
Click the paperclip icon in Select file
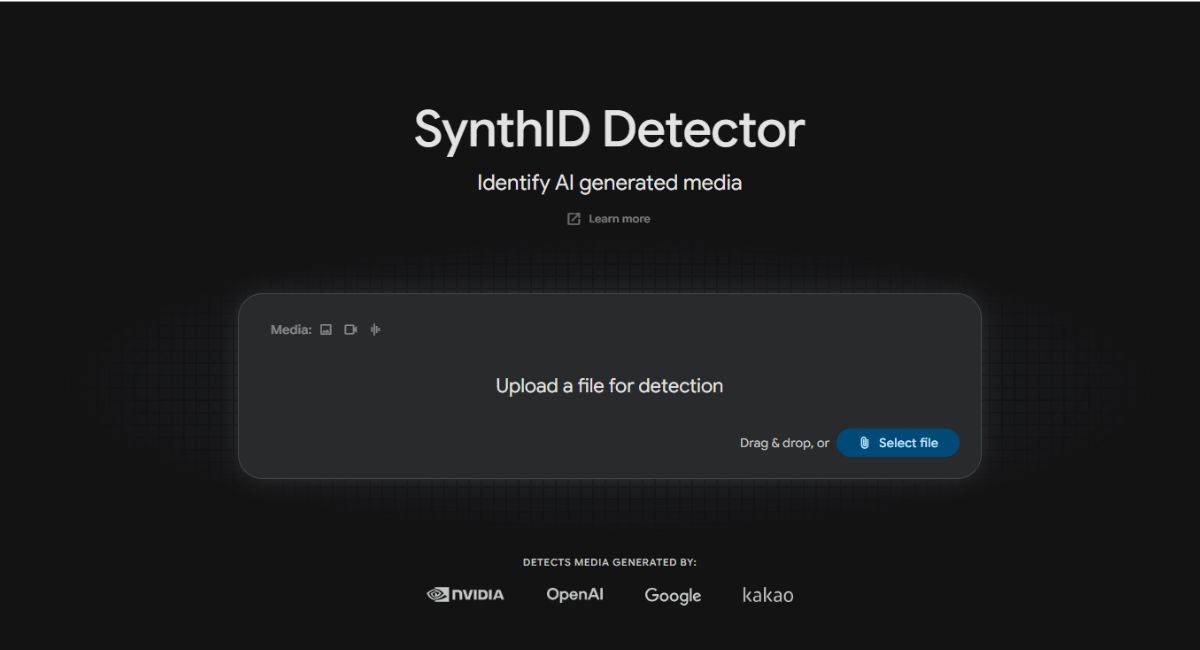864,443
